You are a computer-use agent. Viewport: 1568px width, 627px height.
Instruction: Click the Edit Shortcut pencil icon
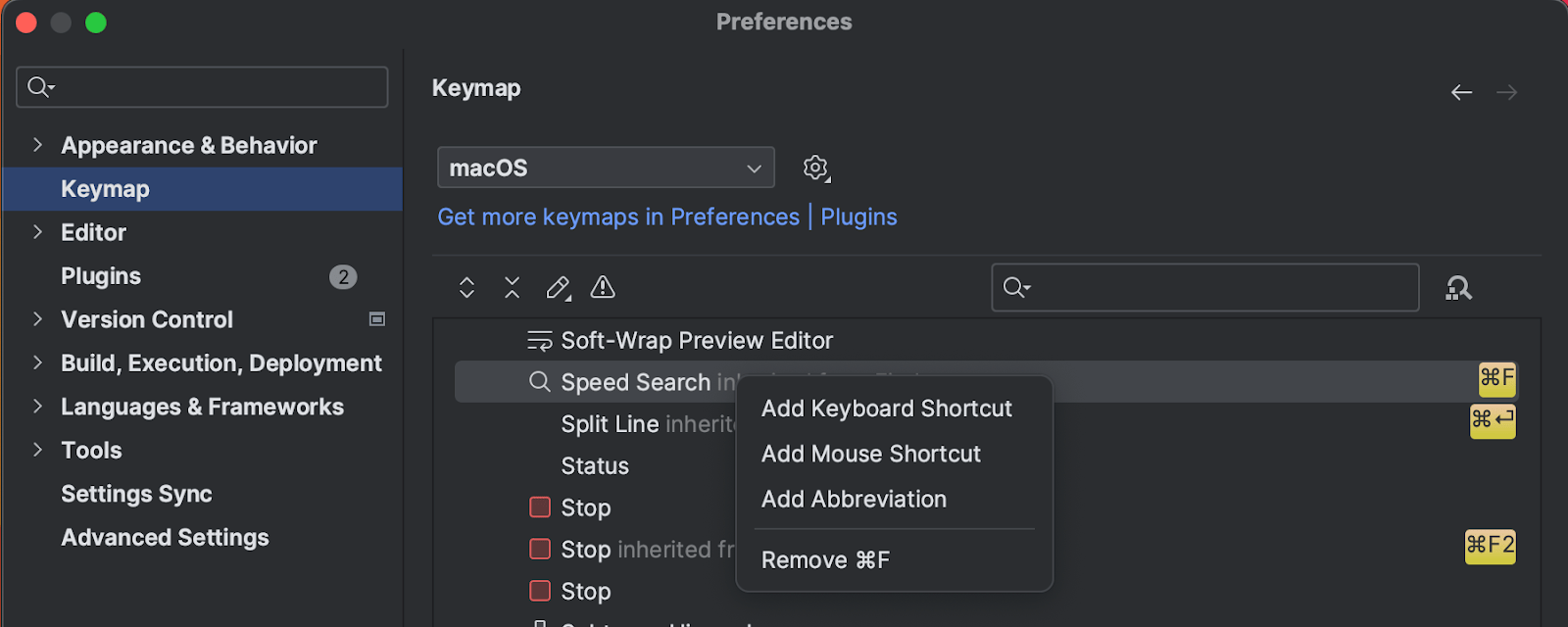(558, 287)
